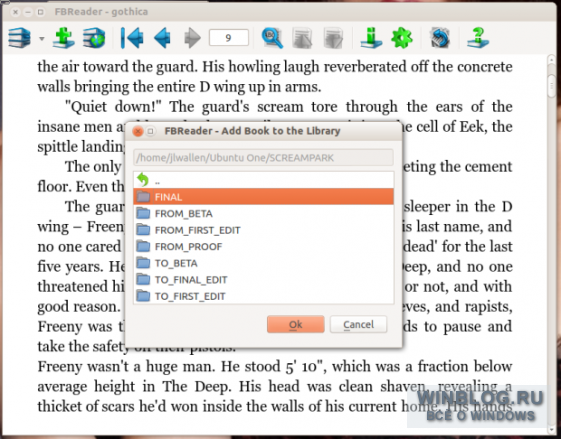Viewport: 561px width, 439px height.
Task: Select the TO_FINAL_EDIT folder
Action: coord(263,280)
